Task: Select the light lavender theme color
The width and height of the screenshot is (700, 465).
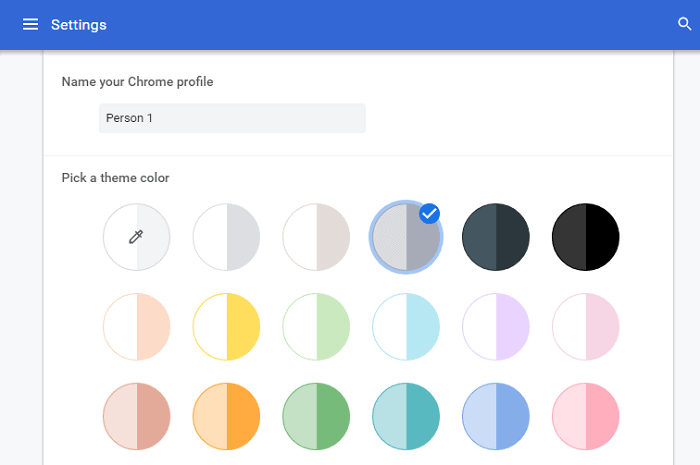Action: point(496,327)
